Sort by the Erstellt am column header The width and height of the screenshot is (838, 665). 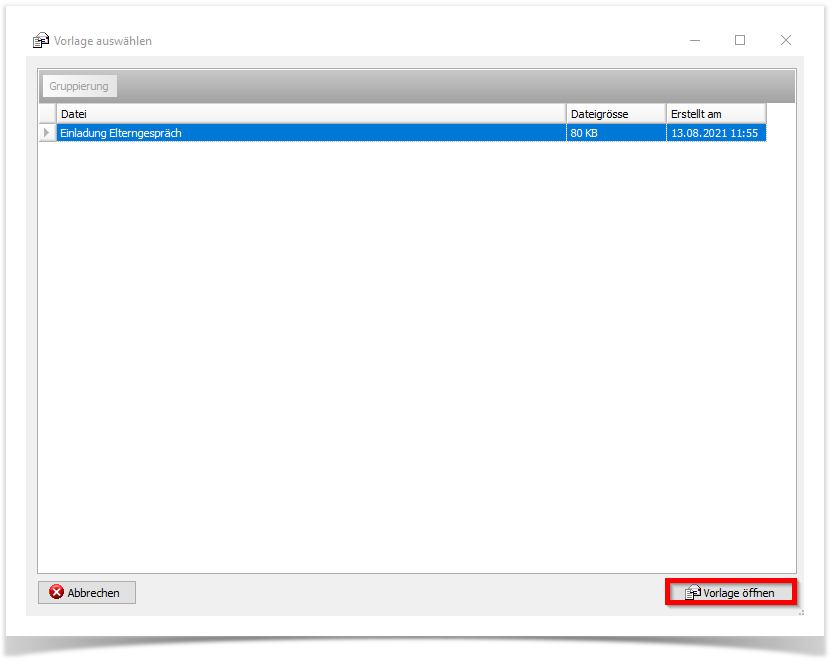[x=716, y=114]
